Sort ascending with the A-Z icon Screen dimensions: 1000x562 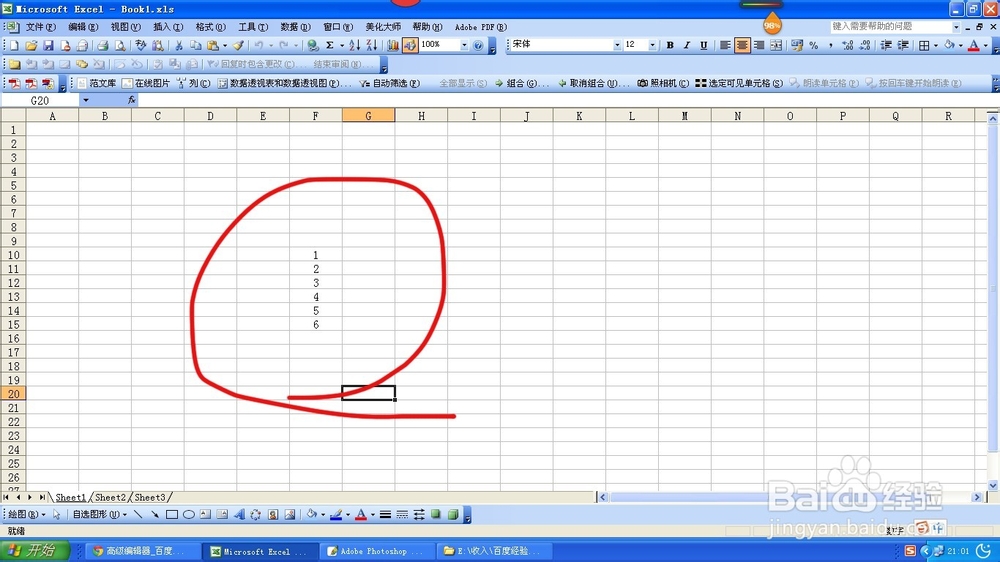[355, 45]
